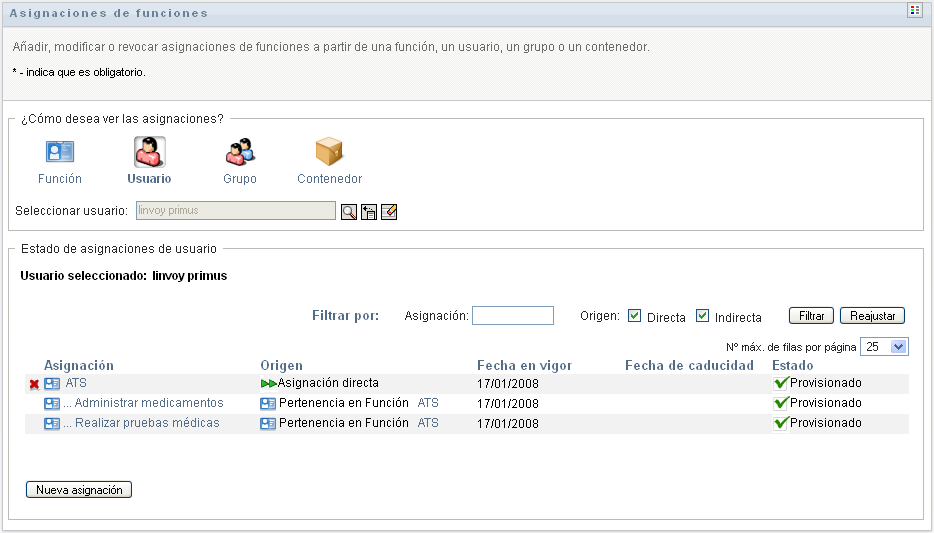Select the Función view icon
The height and width of the screenshot is (533, 934).
point(60,152)
